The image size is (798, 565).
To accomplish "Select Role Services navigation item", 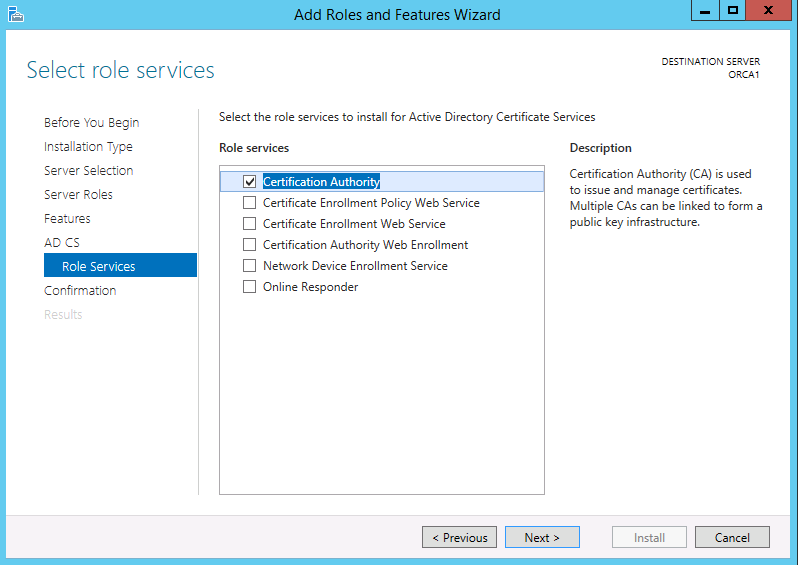I will (x=98, y=267).
